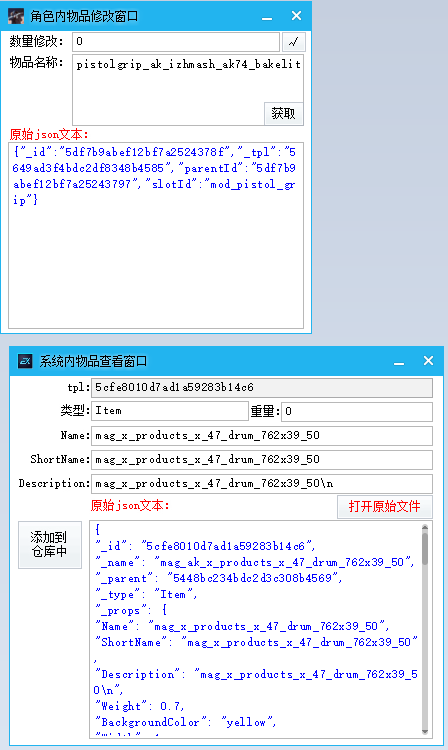Minimize the character item modification window
This screenshot has height=750, width=448.
click(267, 17)
